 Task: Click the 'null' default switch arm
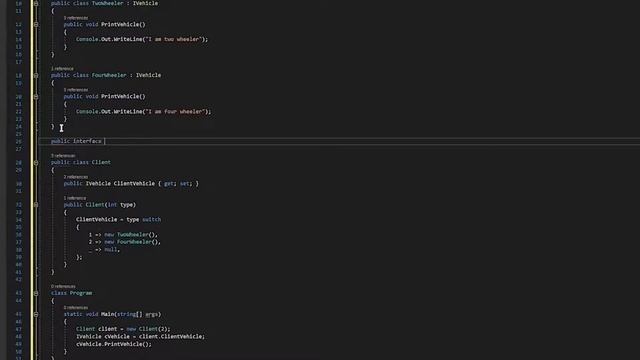coord(111,250)
